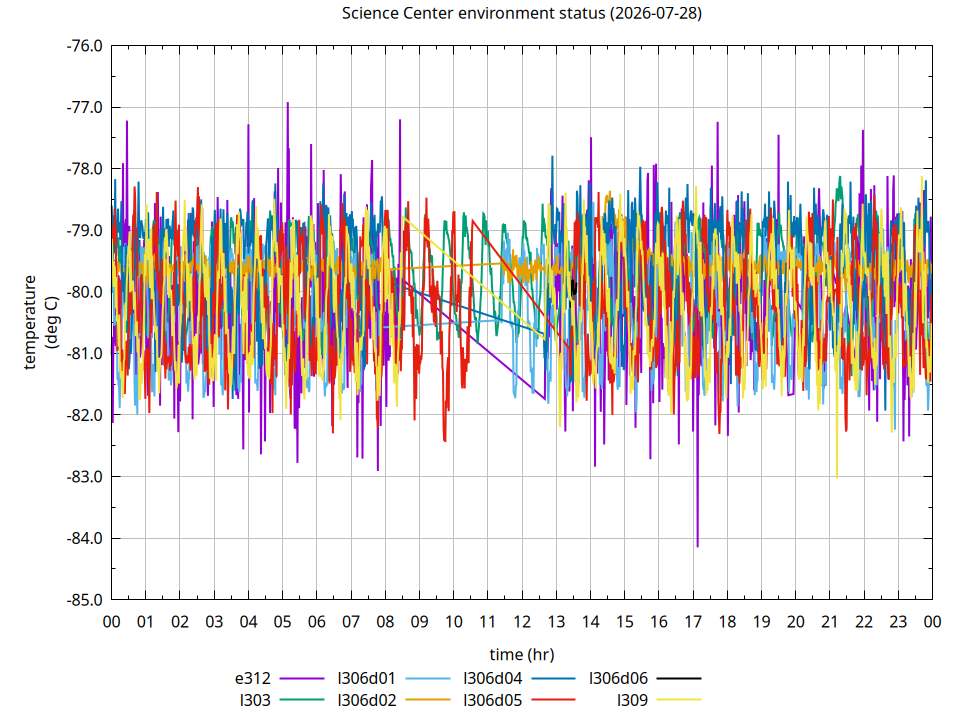Screen dimensions: 960x720
Task: Click the -77.0 y-axis tick label
Action: click(84, 108)
